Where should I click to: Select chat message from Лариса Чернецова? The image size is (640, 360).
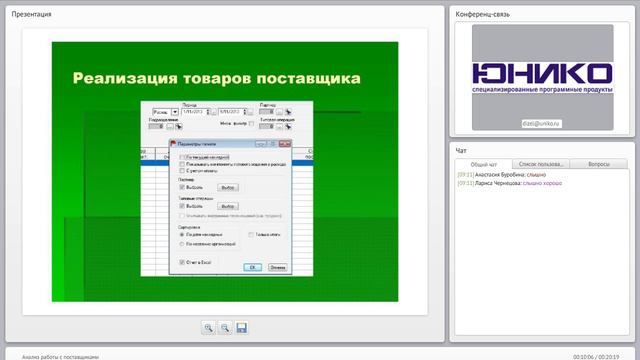pos(510,183)
